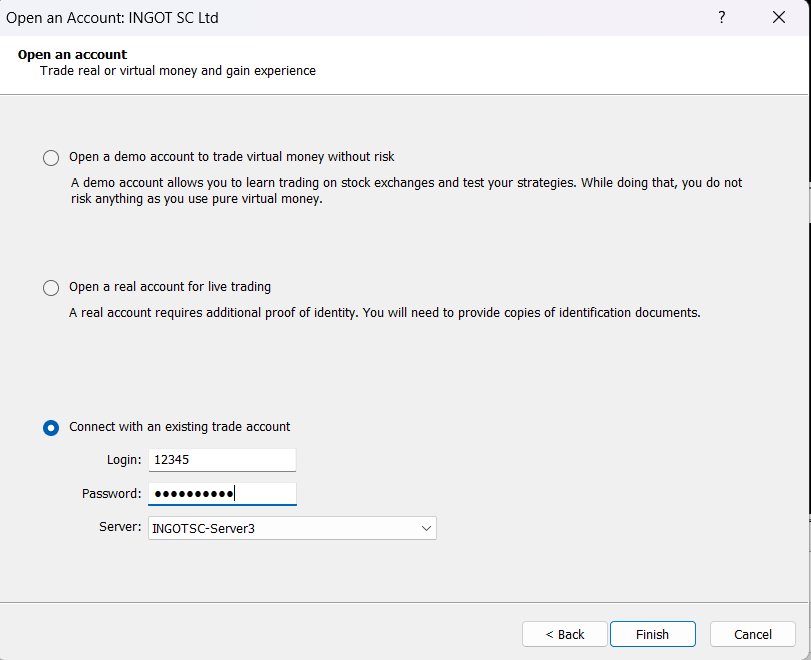Image resolution: width=811 pixels, height=660 pixels.
Task: Click the 'Password:' field label
Action: (112, 494)
